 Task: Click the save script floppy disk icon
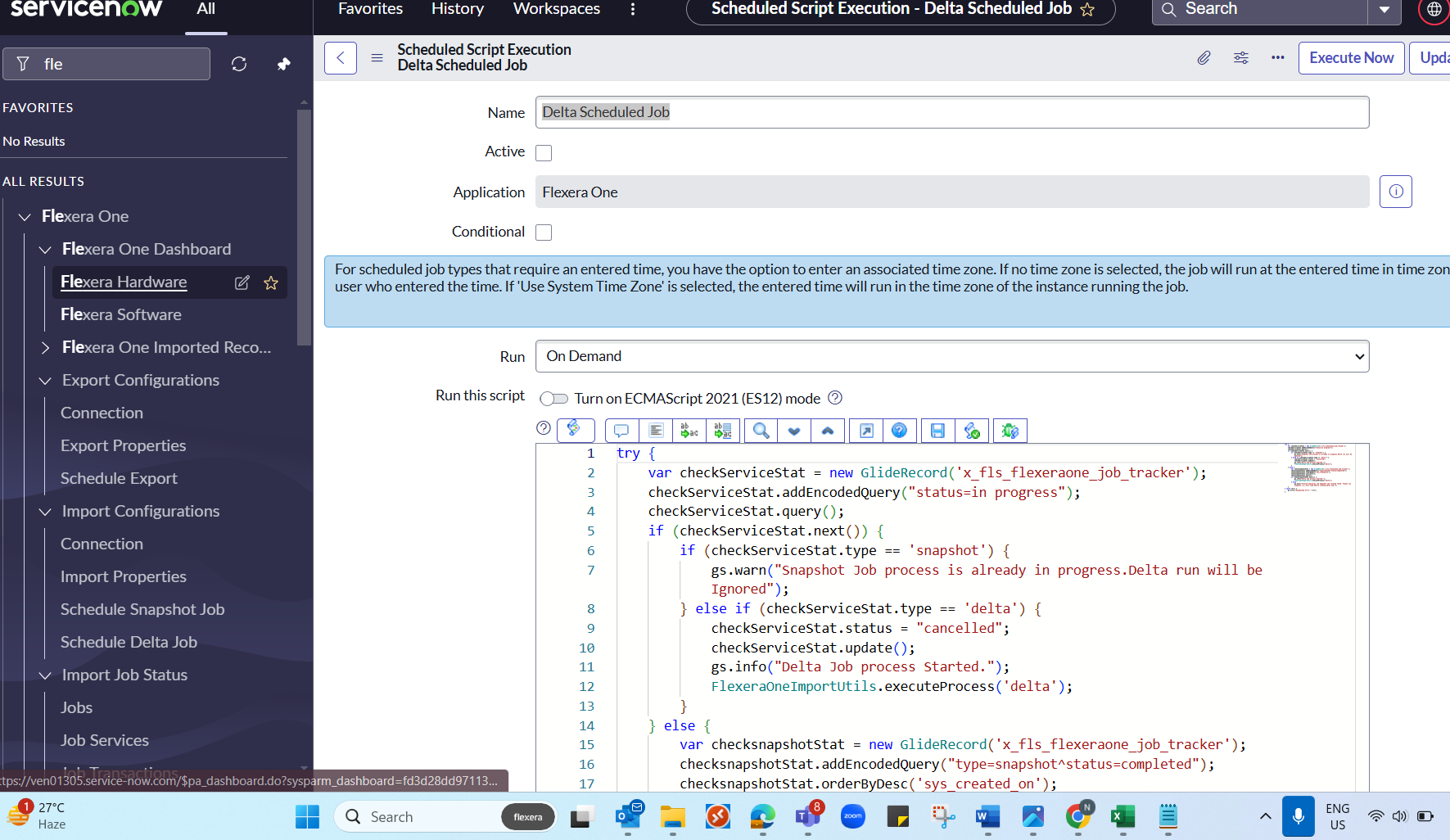(937, 431)
